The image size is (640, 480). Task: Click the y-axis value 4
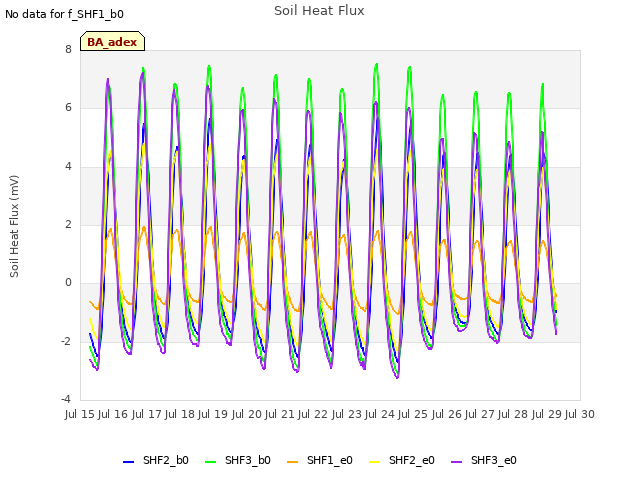coord(68,167)
